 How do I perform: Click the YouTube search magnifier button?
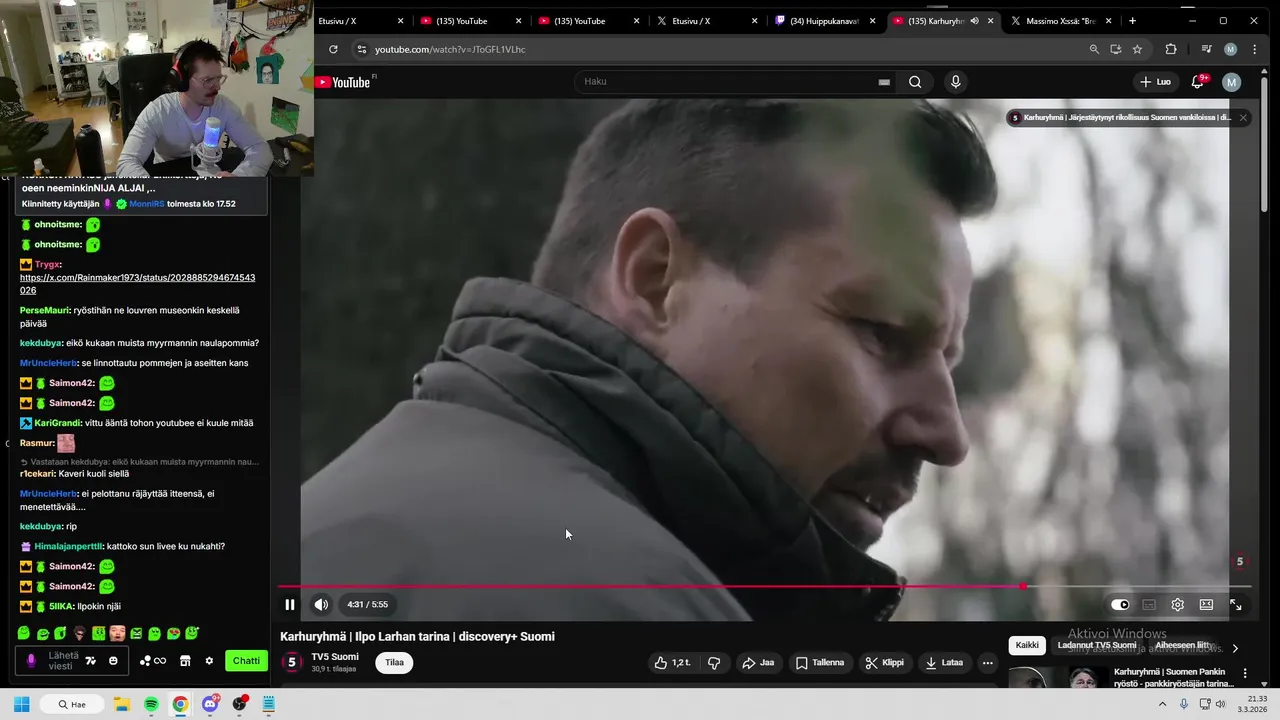[x=915, y=82]
